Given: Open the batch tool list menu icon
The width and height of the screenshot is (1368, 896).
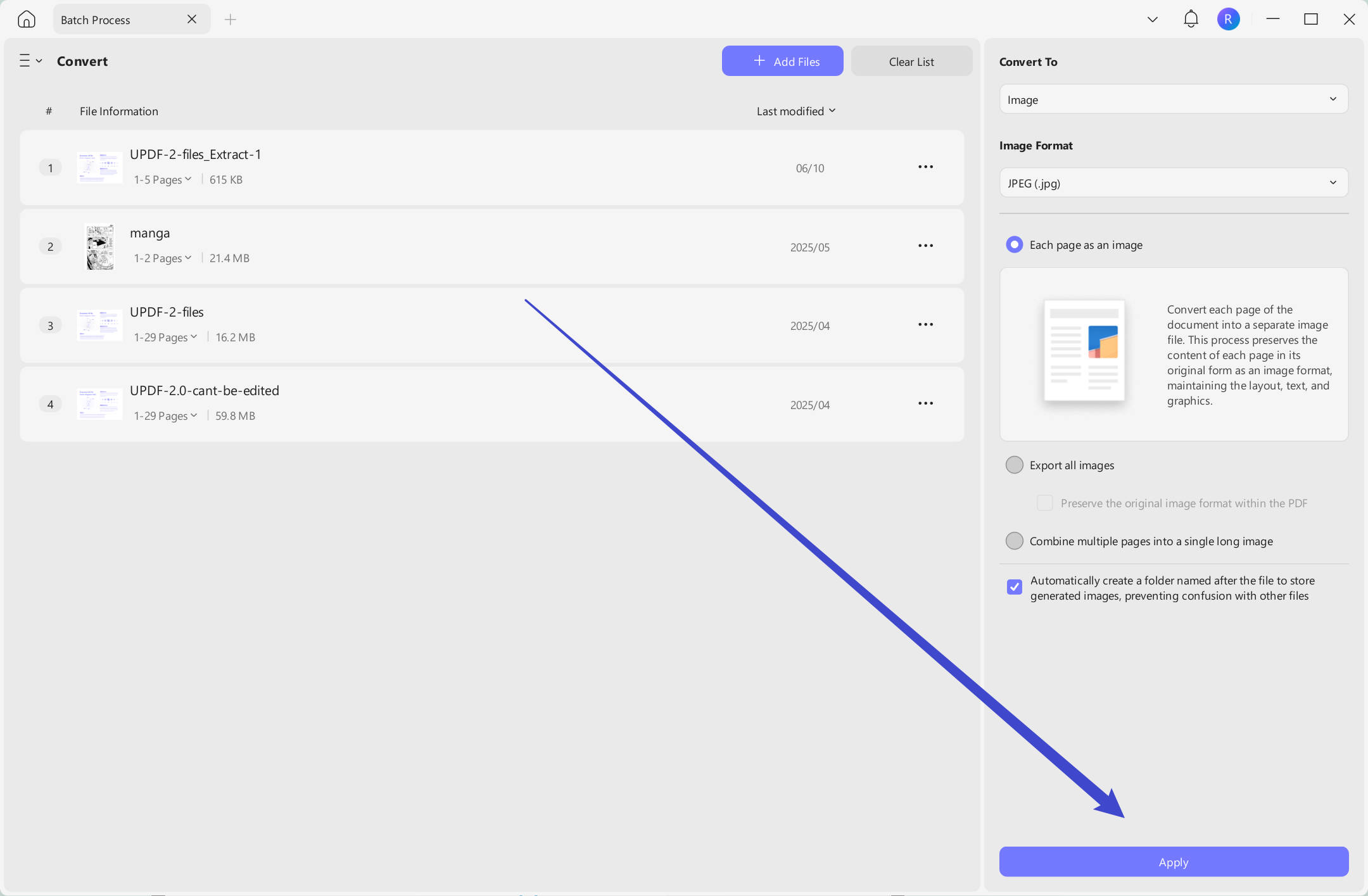Looking at the screenshot, I should click(x=30, y=61).
